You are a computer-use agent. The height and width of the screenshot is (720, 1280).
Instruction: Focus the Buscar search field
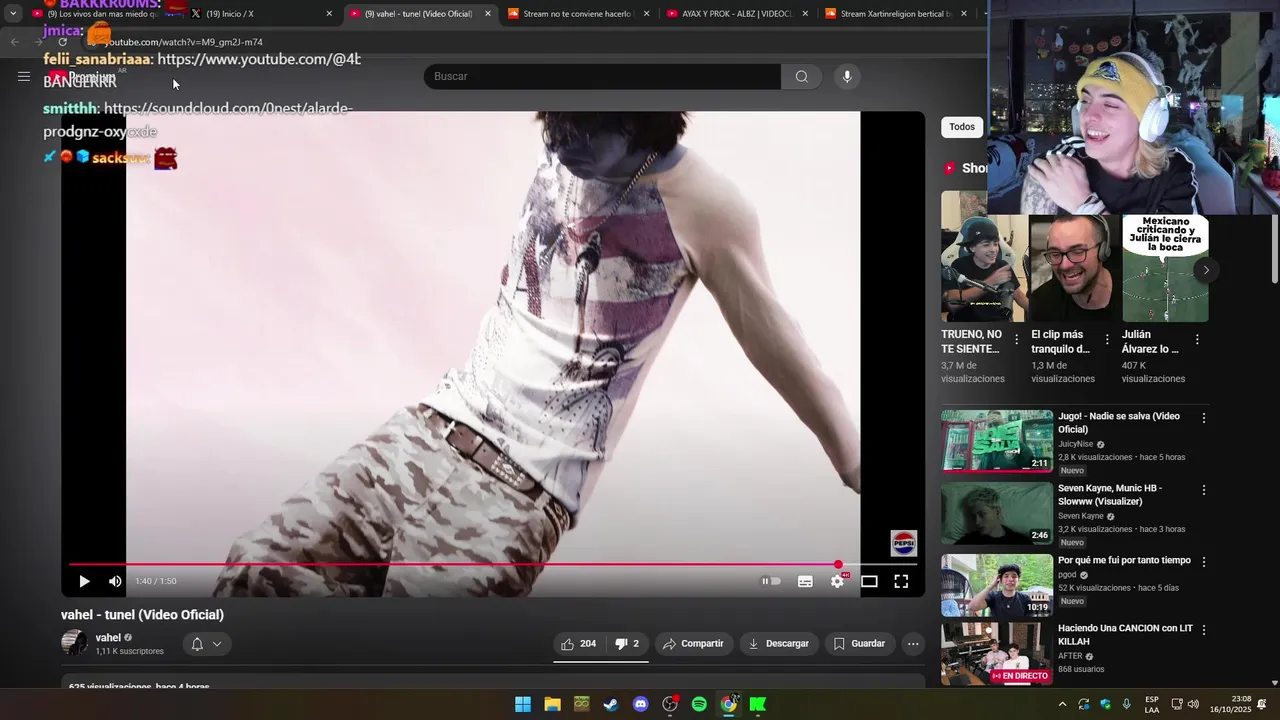point(602,76)
